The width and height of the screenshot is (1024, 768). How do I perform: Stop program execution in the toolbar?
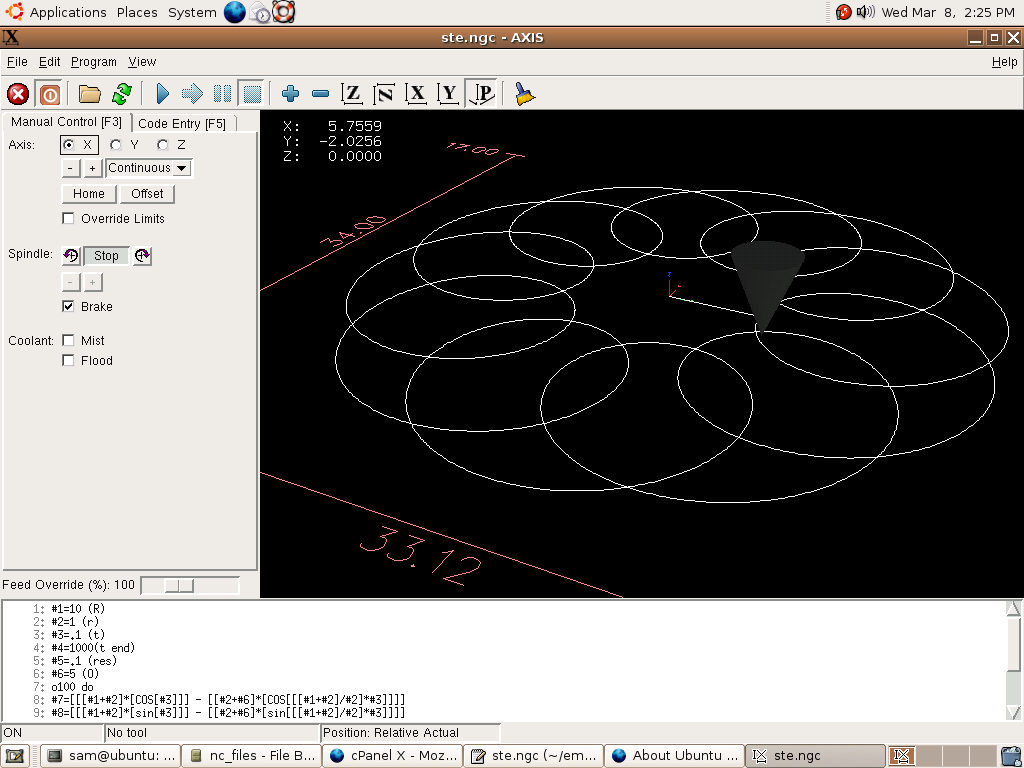click(x=253, y=94)
